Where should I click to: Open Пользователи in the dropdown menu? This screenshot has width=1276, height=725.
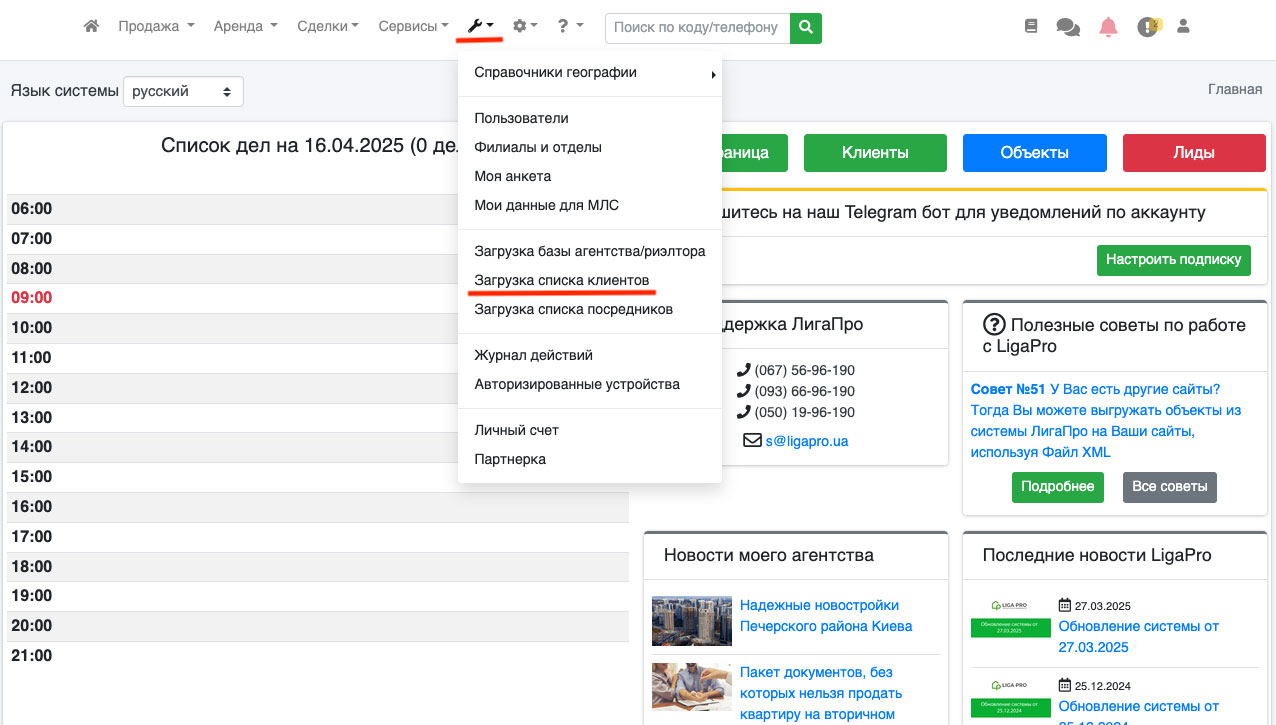tap(521, 118)
